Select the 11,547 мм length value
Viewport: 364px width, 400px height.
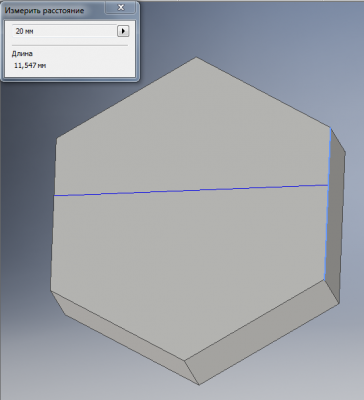coord(30,66)
